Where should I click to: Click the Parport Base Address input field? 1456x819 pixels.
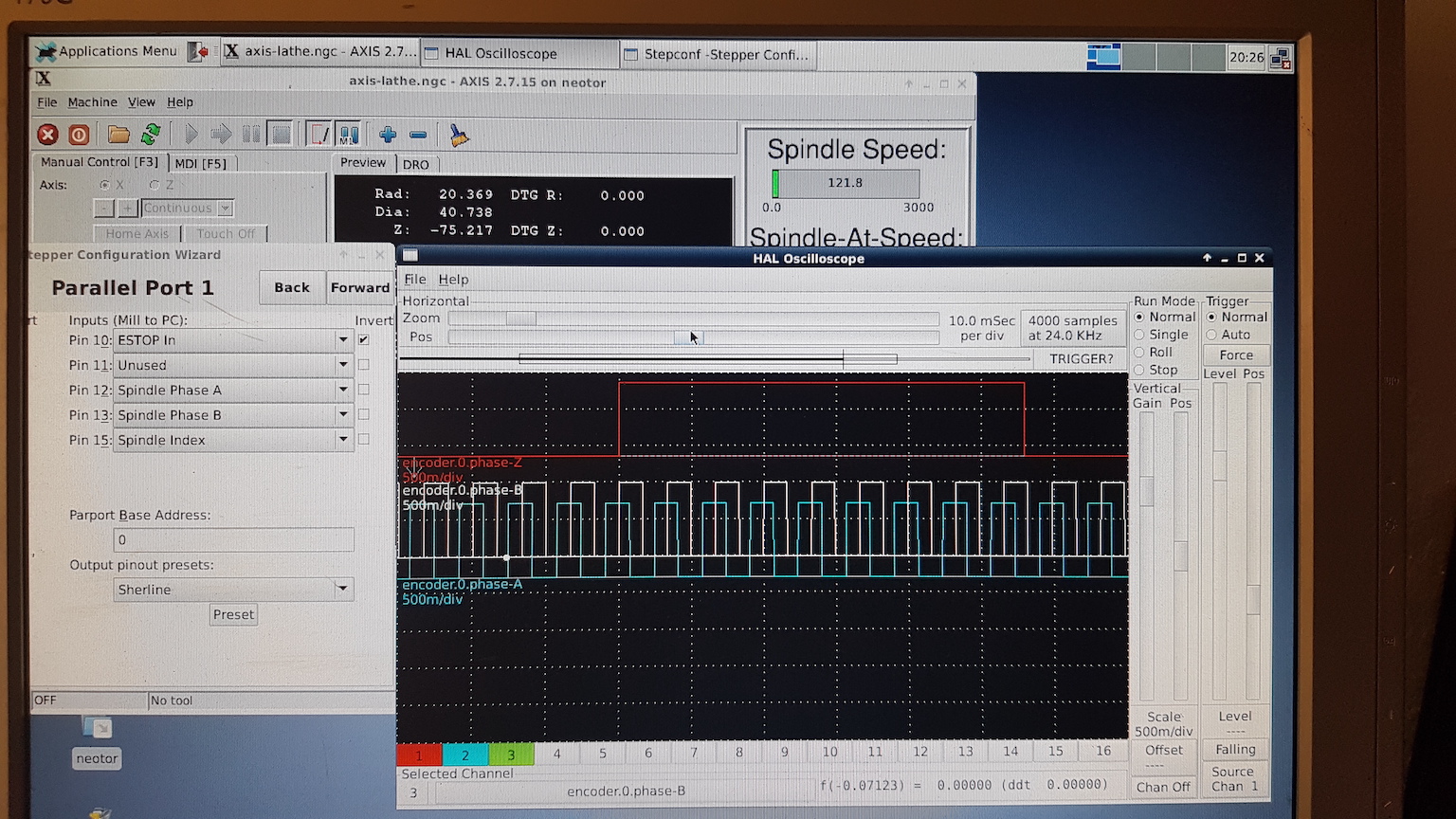tap(233, 539)
